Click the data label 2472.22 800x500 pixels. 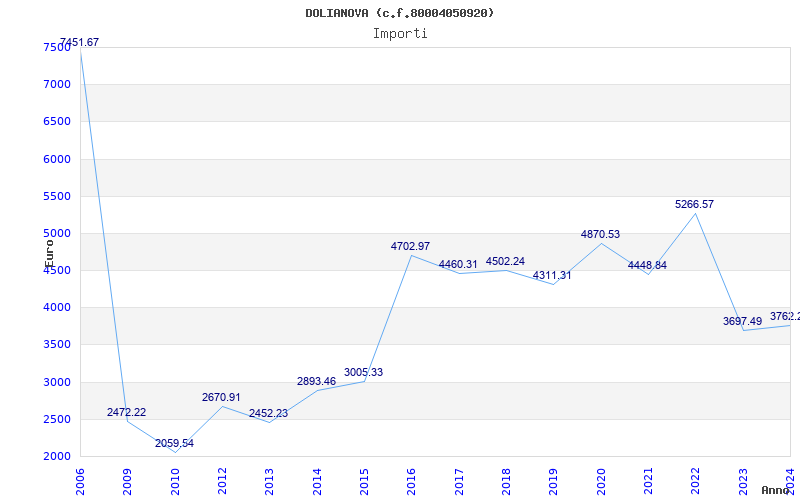[127, 412]
